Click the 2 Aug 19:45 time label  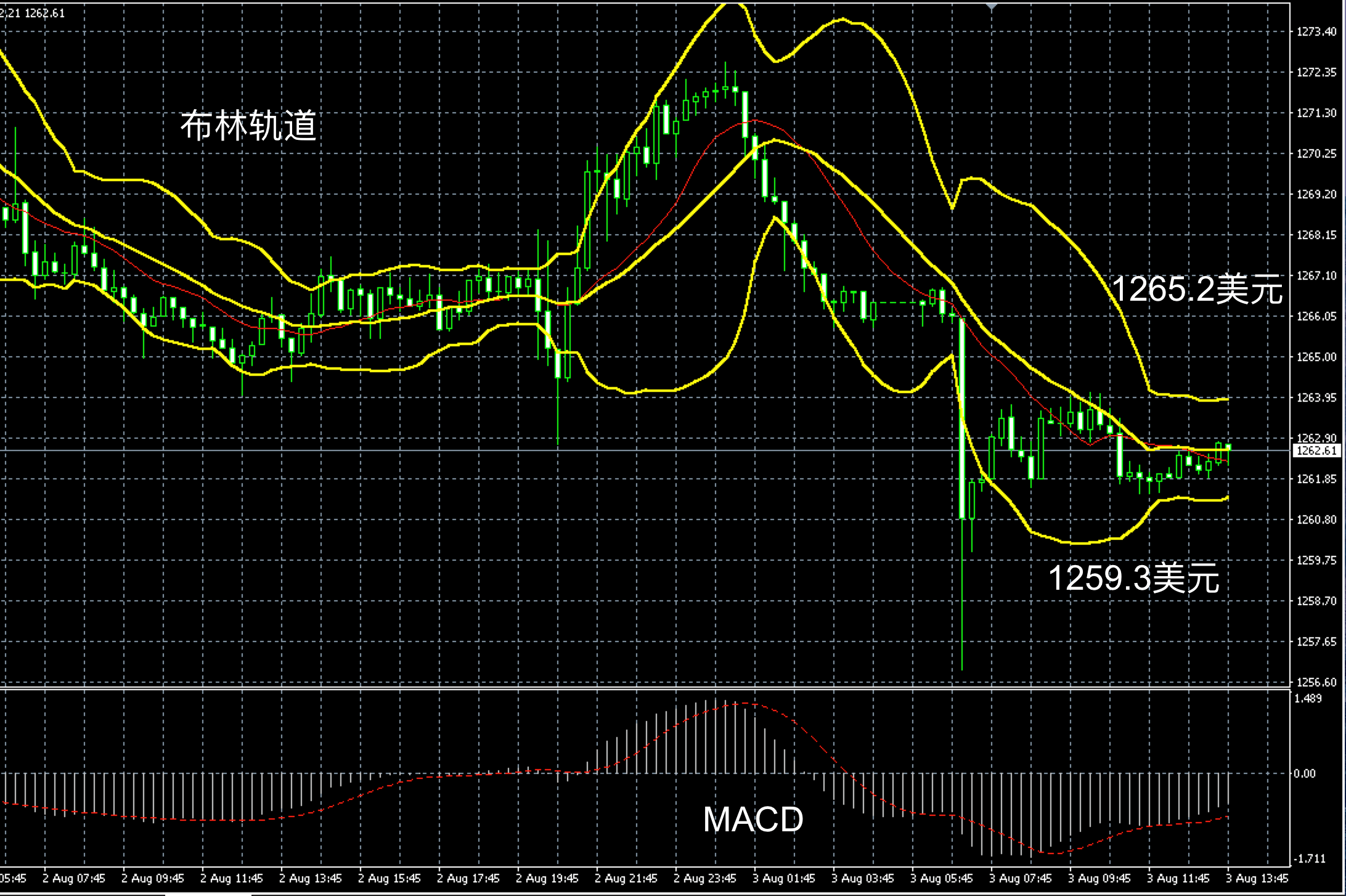(547, 878)
